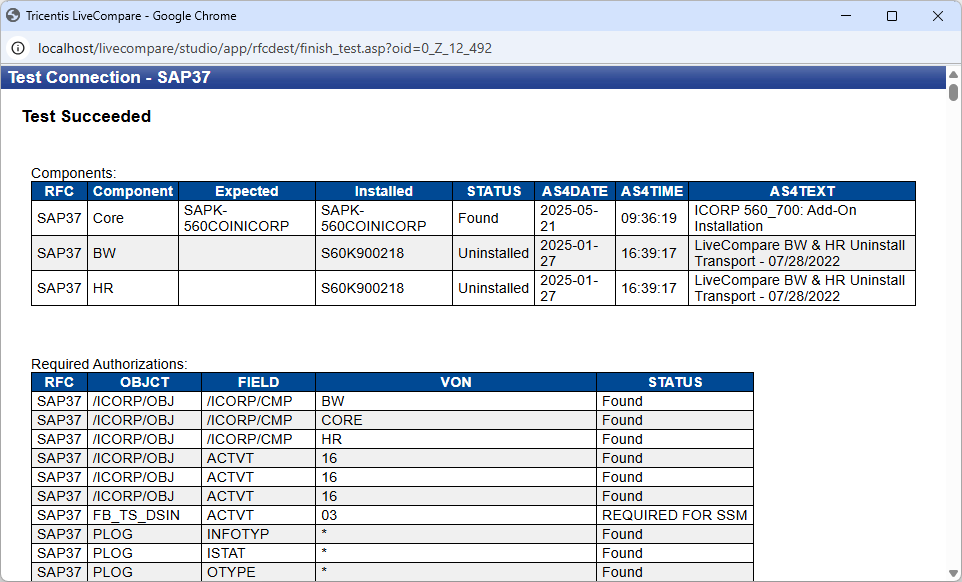Click the site information icon in address bar
This screenshot has height=582, width=962.
pos(18,48)
